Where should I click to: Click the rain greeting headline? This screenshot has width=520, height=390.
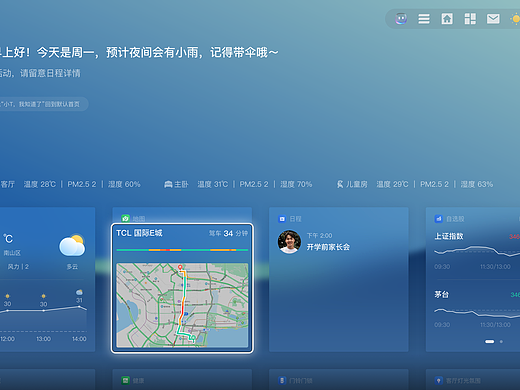pyautogui.click(x=139, y=52)
